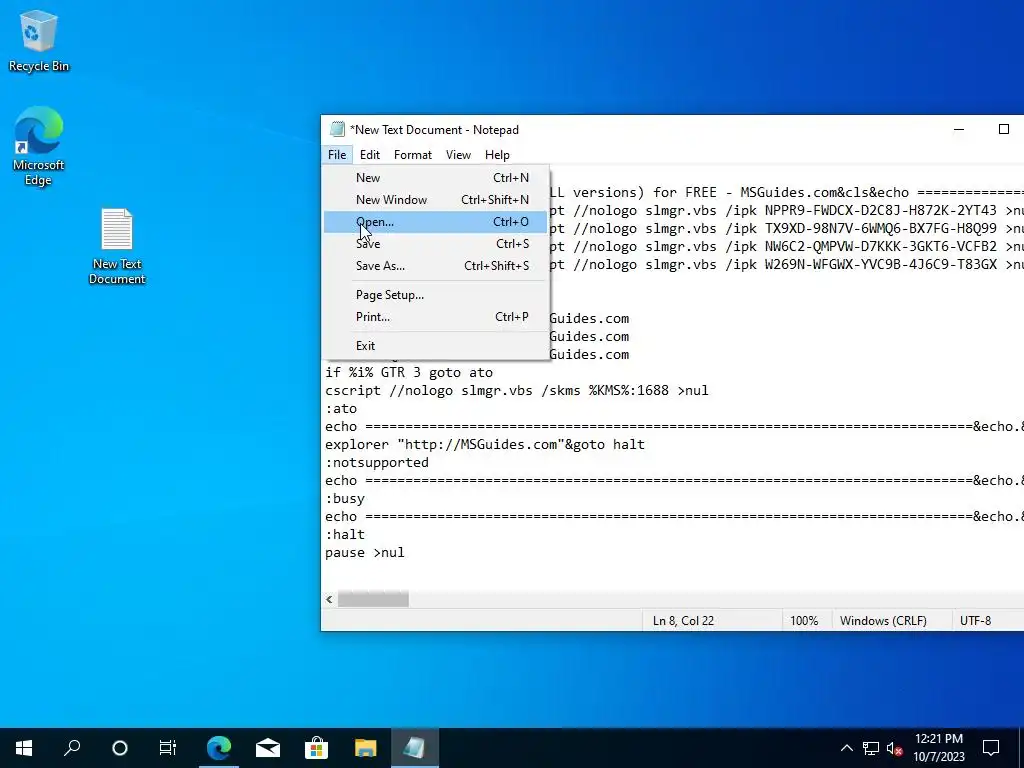Viewport: 1024px width, 768px height.
Task: Choose Save in File menu
Action: 436,244
